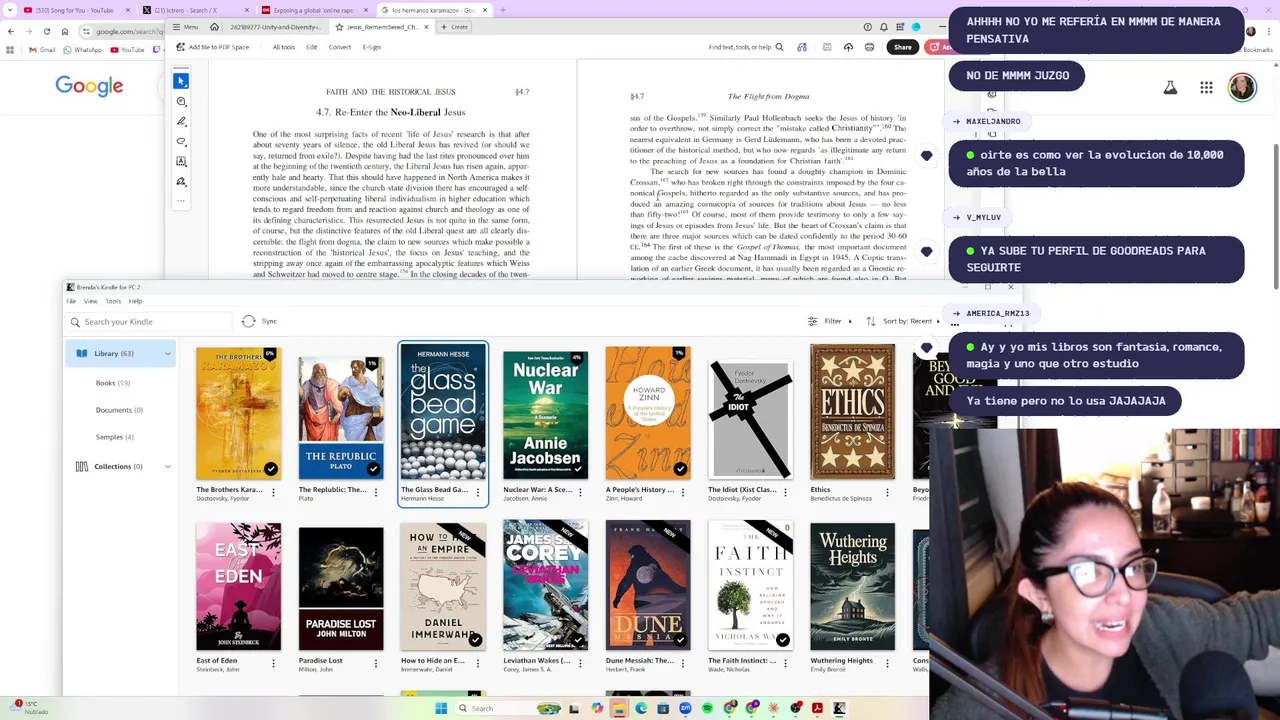Viewport: 1280px width, 720px height.
Task: Open Leviathan Wakes cover
Action: [545, 585]
